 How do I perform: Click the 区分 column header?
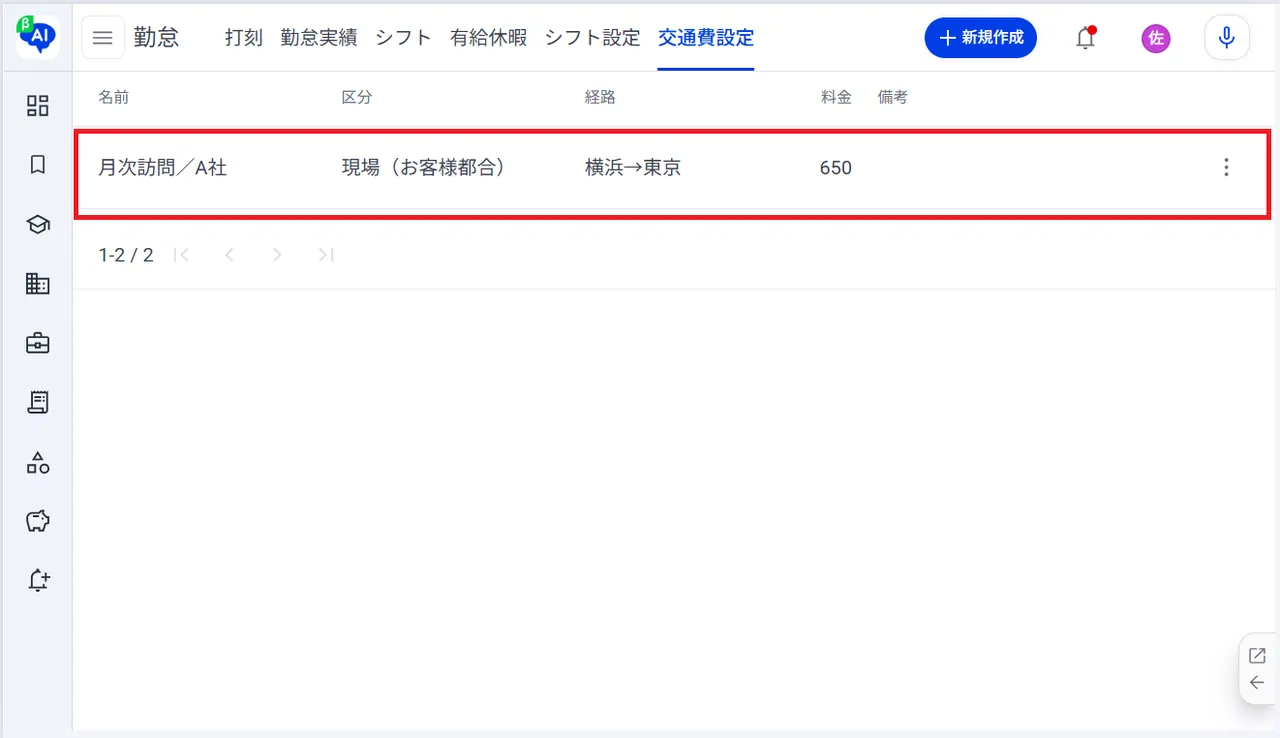[358, 97]
